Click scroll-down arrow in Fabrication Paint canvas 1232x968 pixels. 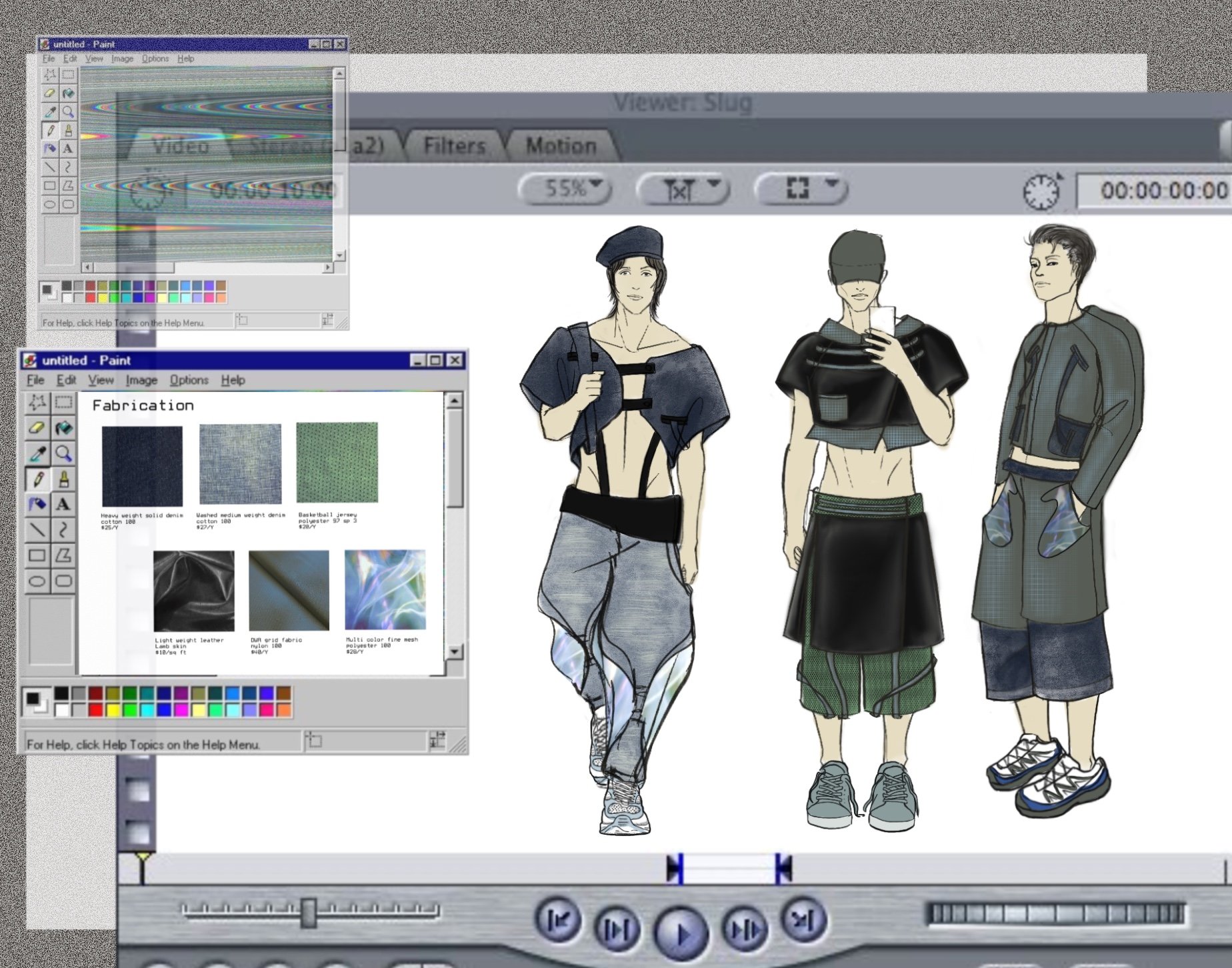(454, 651)
